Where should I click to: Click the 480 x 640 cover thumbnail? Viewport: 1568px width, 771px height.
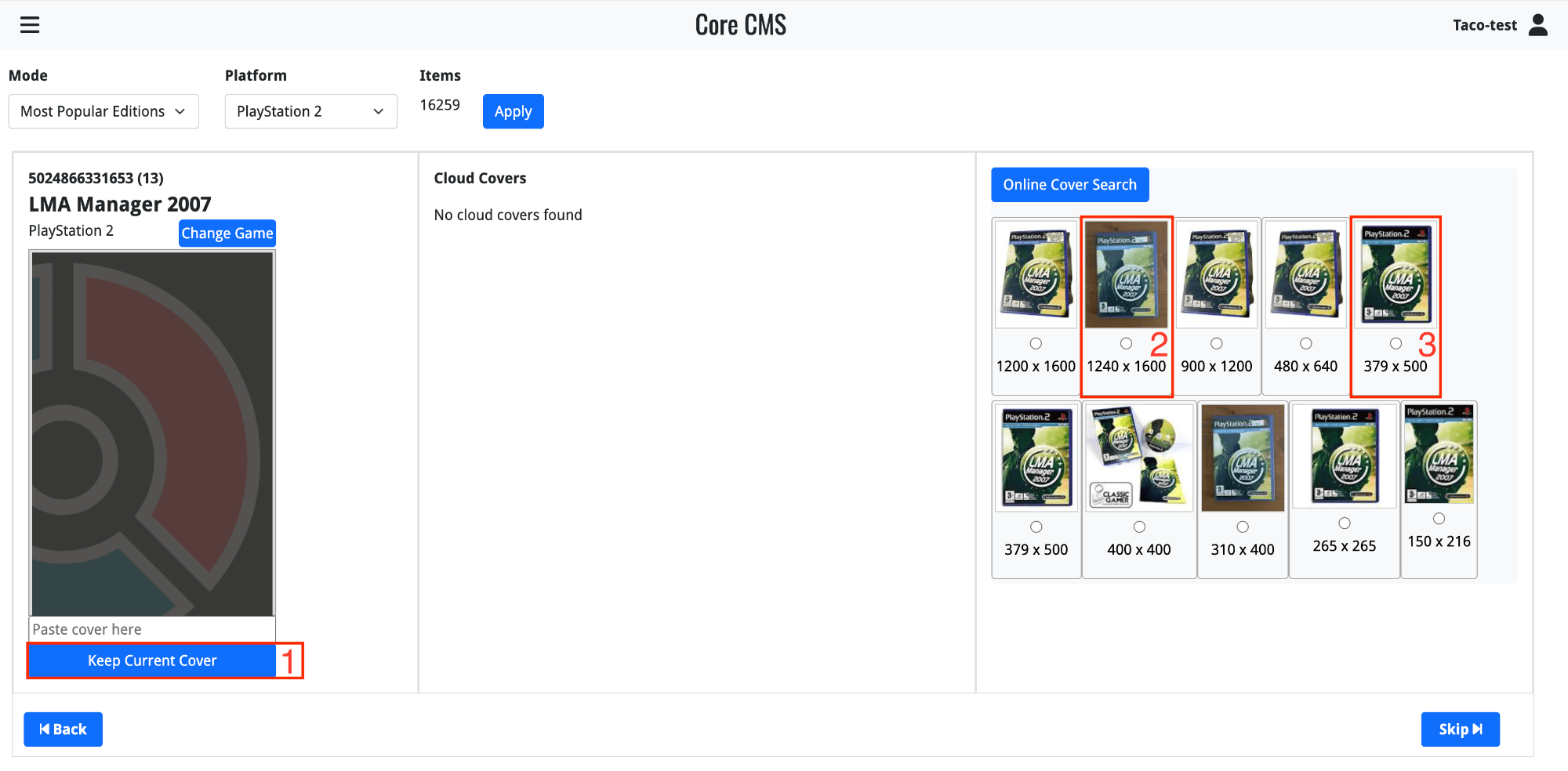click(x=1306, y=273)
